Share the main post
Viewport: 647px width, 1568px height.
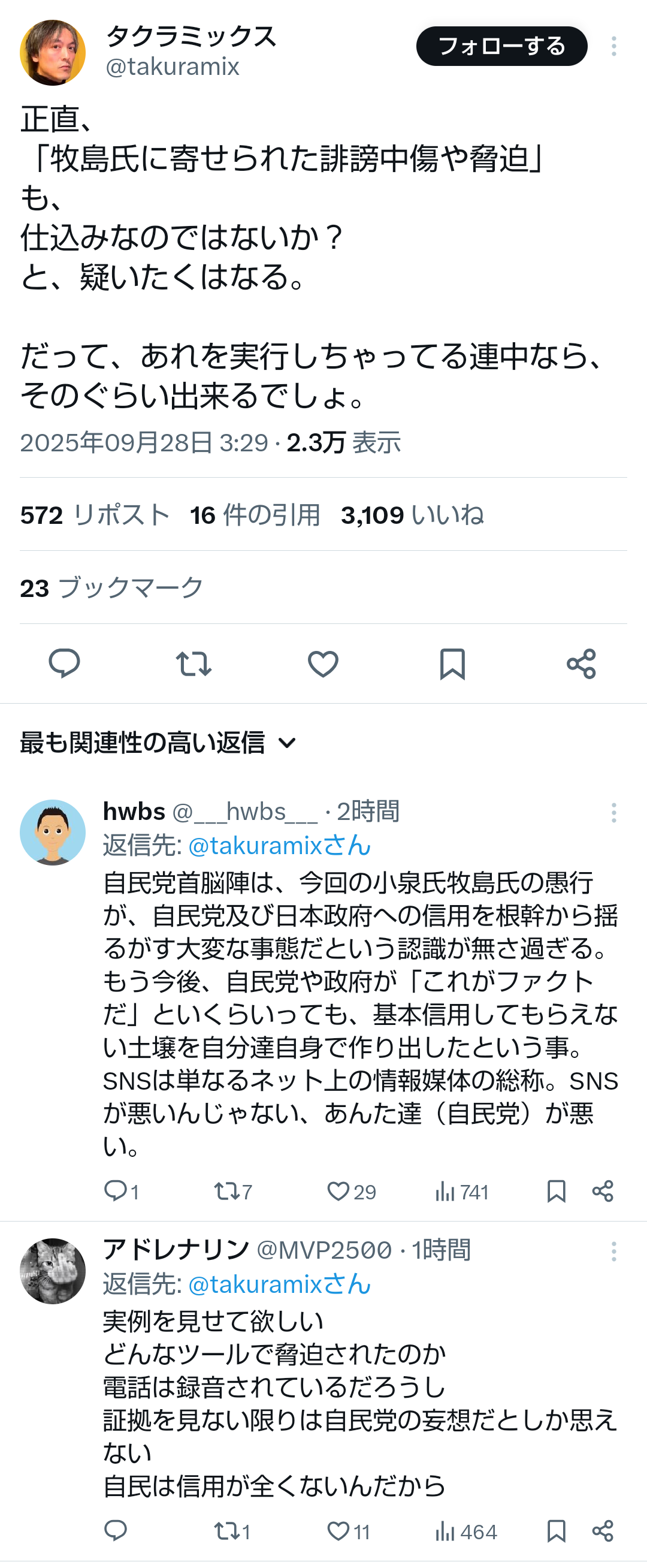point(581,663)
